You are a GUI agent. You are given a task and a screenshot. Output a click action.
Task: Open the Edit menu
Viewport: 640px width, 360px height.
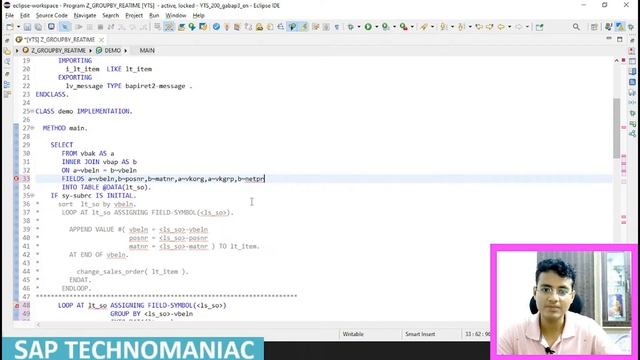pos(24,16)
